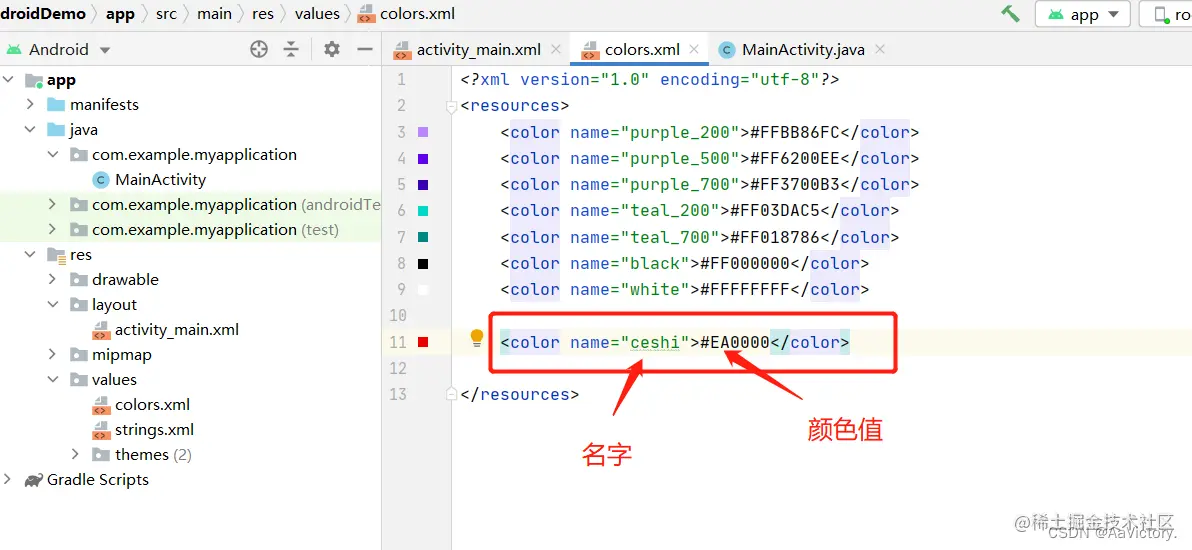Click the mipmap folder icon
The image size is (1192, 550).
click(78, 354)
